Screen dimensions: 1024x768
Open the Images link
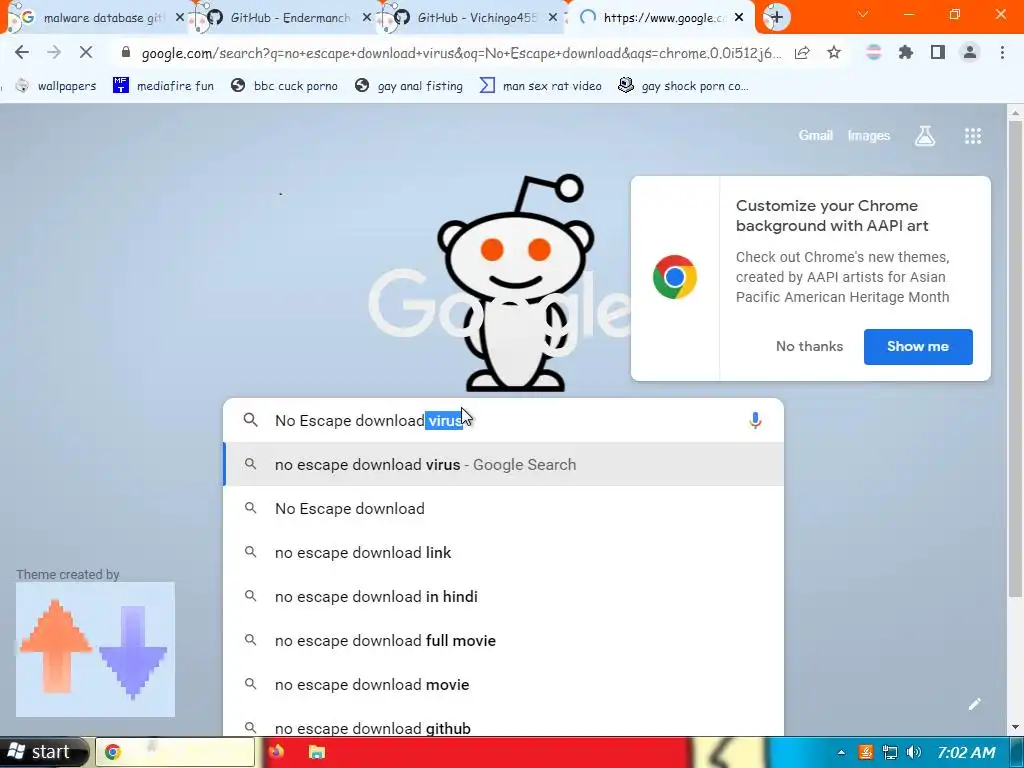point(869,136)
